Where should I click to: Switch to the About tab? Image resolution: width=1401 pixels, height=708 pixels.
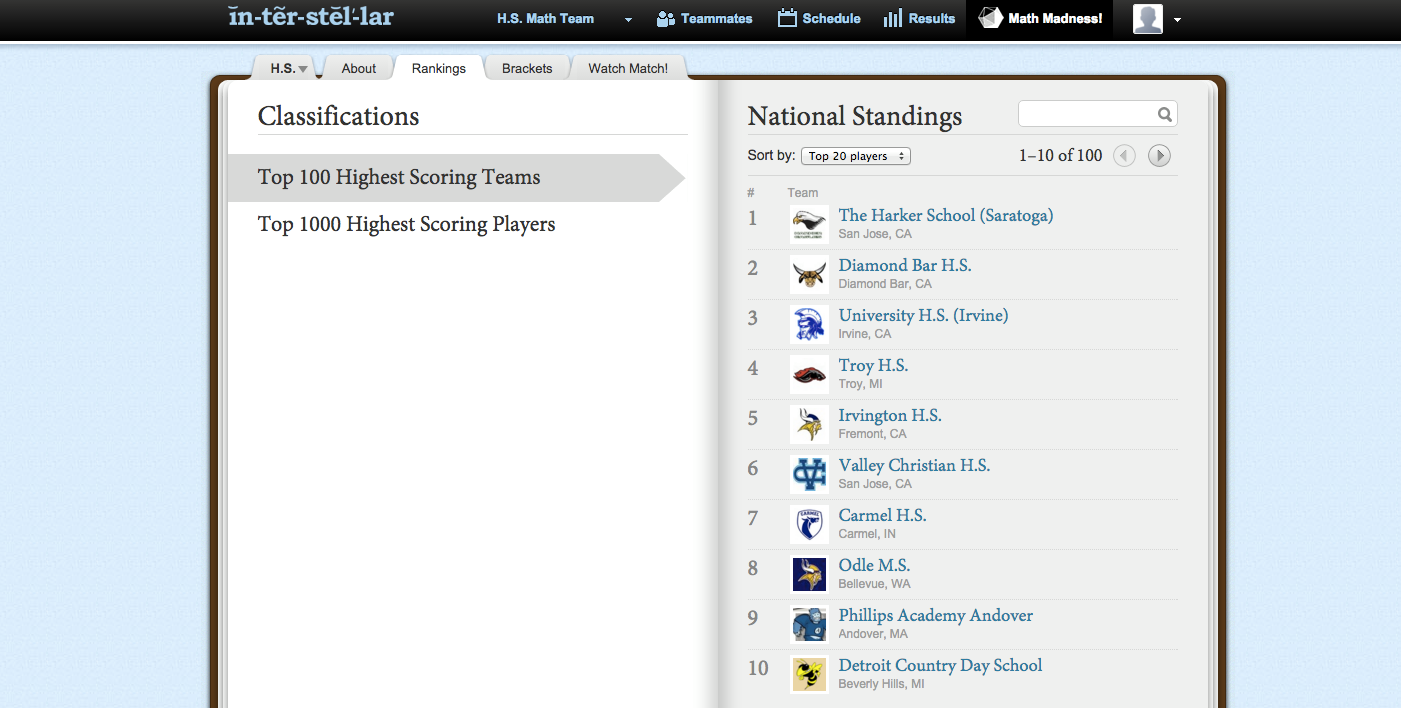359,68
